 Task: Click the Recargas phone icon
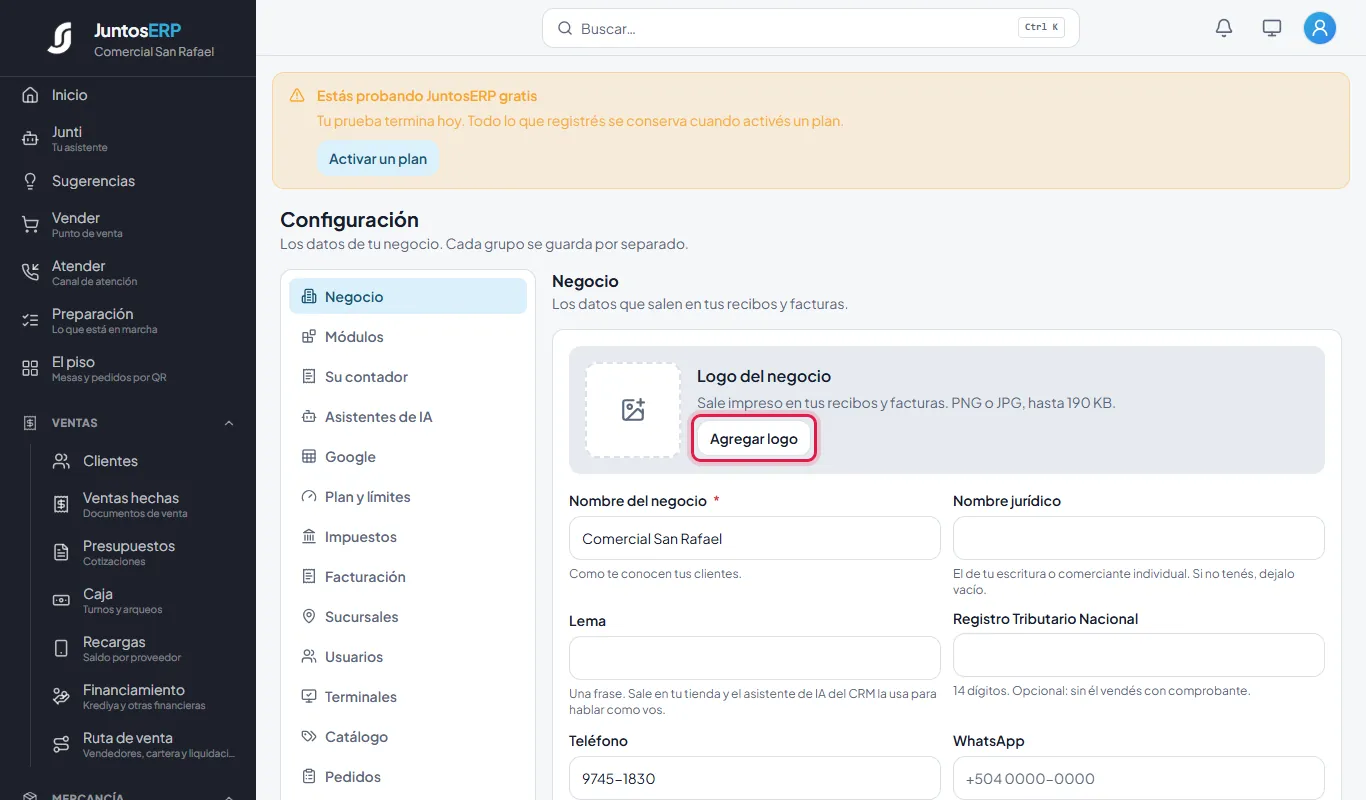pyautogui.click(x=61, y=649)
